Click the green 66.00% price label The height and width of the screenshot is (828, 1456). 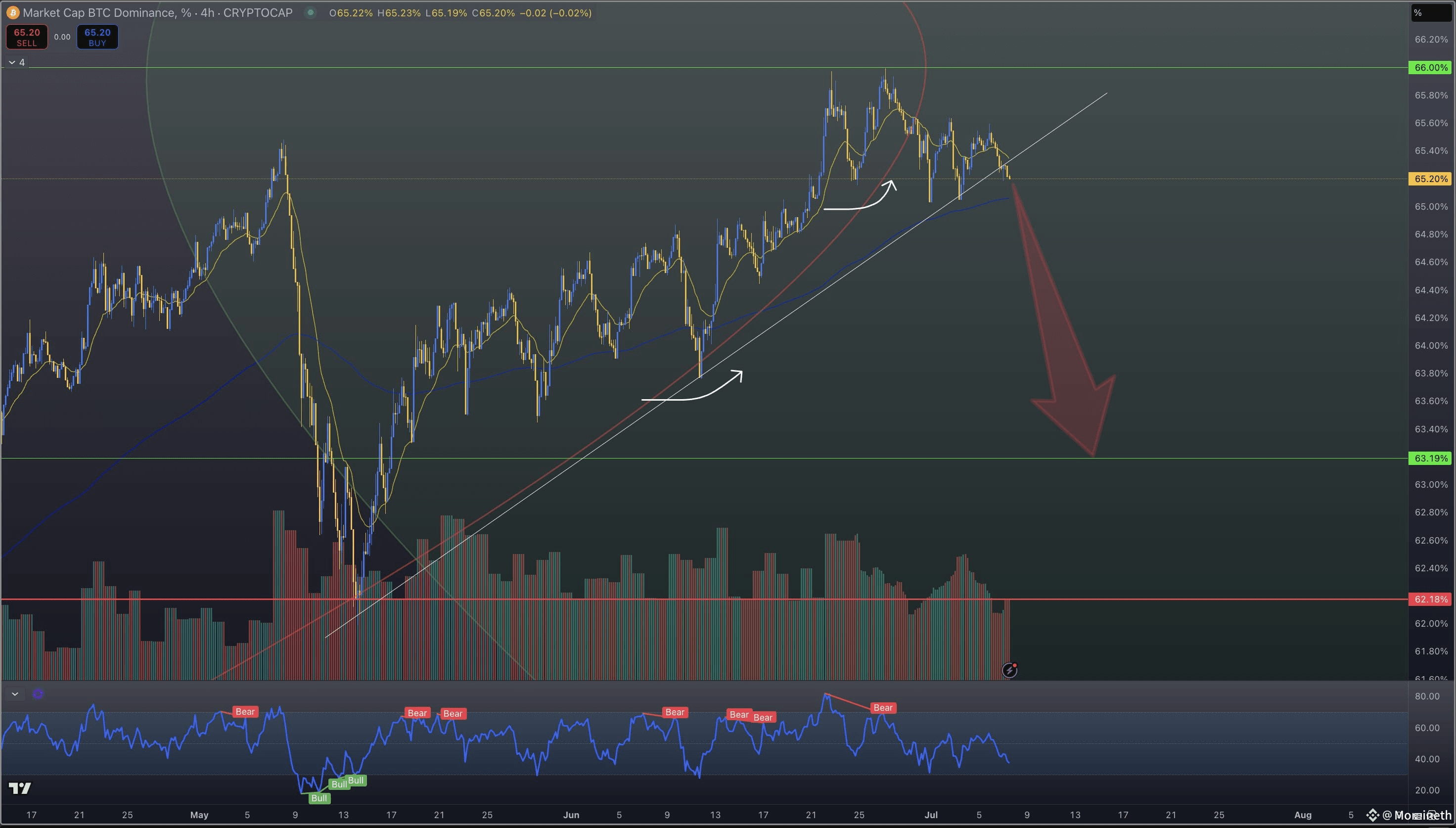(x=1430, y=68)
